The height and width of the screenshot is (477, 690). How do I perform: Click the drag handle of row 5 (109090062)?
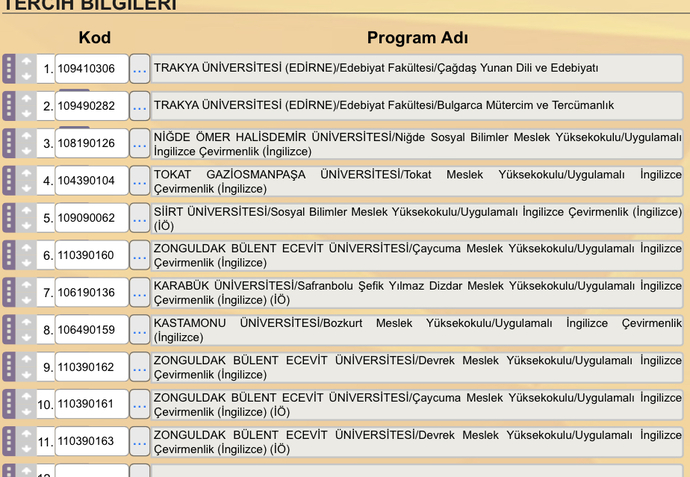[9, 218]
